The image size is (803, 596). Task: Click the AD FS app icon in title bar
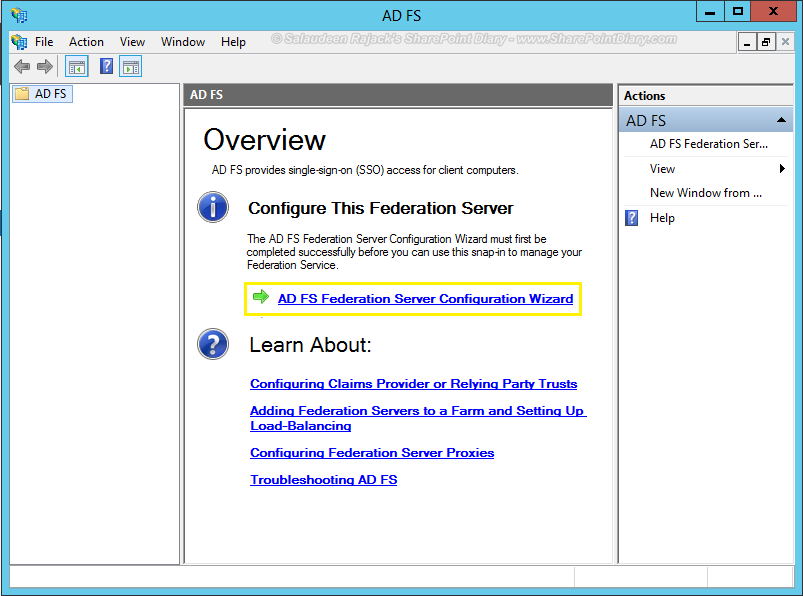(19, 15)
